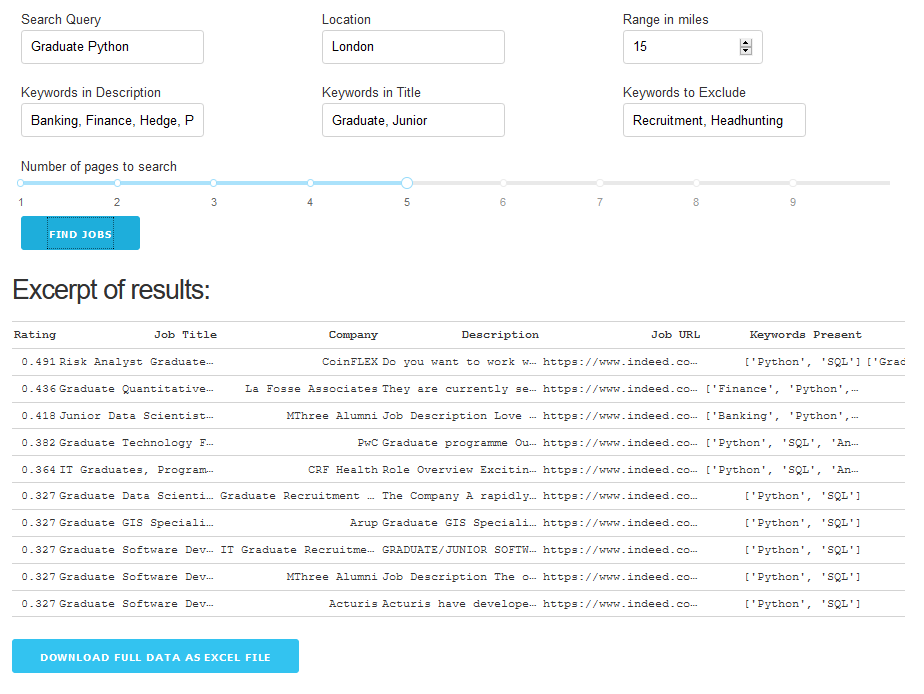
Task: Set pages slider to mark 3
Action: (x=213, y=183)
